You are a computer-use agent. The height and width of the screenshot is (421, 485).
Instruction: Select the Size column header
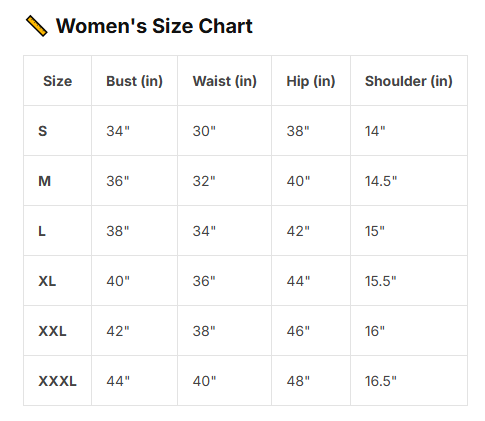tap(57, 81)
